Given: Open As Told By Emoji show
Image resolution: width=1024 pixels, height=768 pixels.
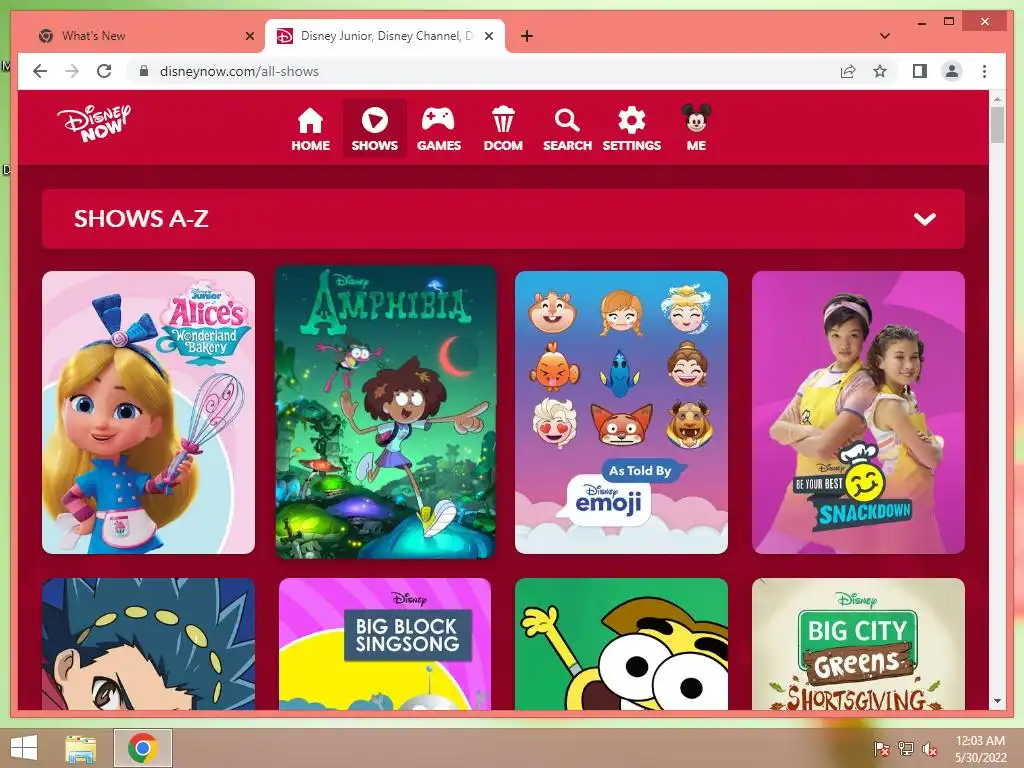Looking at the screenshot, I should coord(621,412).
